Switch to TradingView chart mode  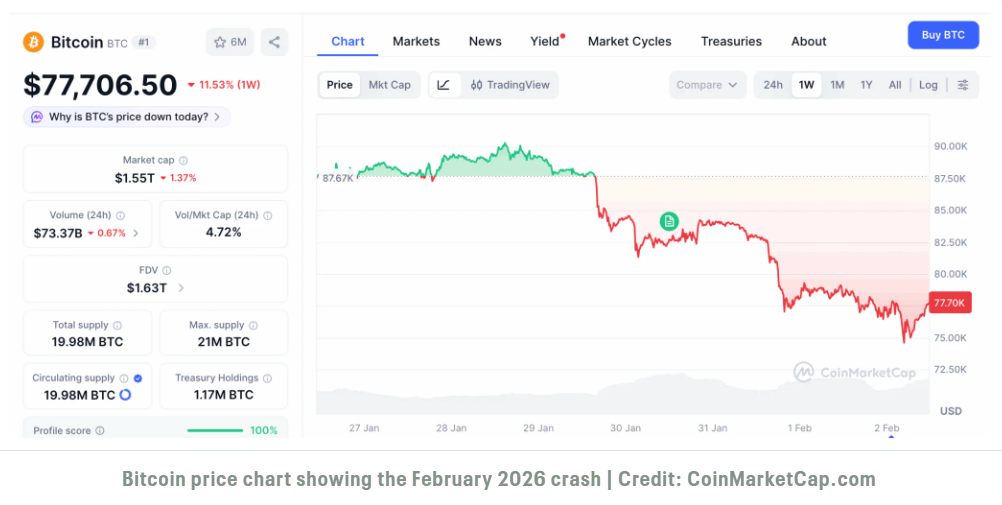(x=510, y=85)
